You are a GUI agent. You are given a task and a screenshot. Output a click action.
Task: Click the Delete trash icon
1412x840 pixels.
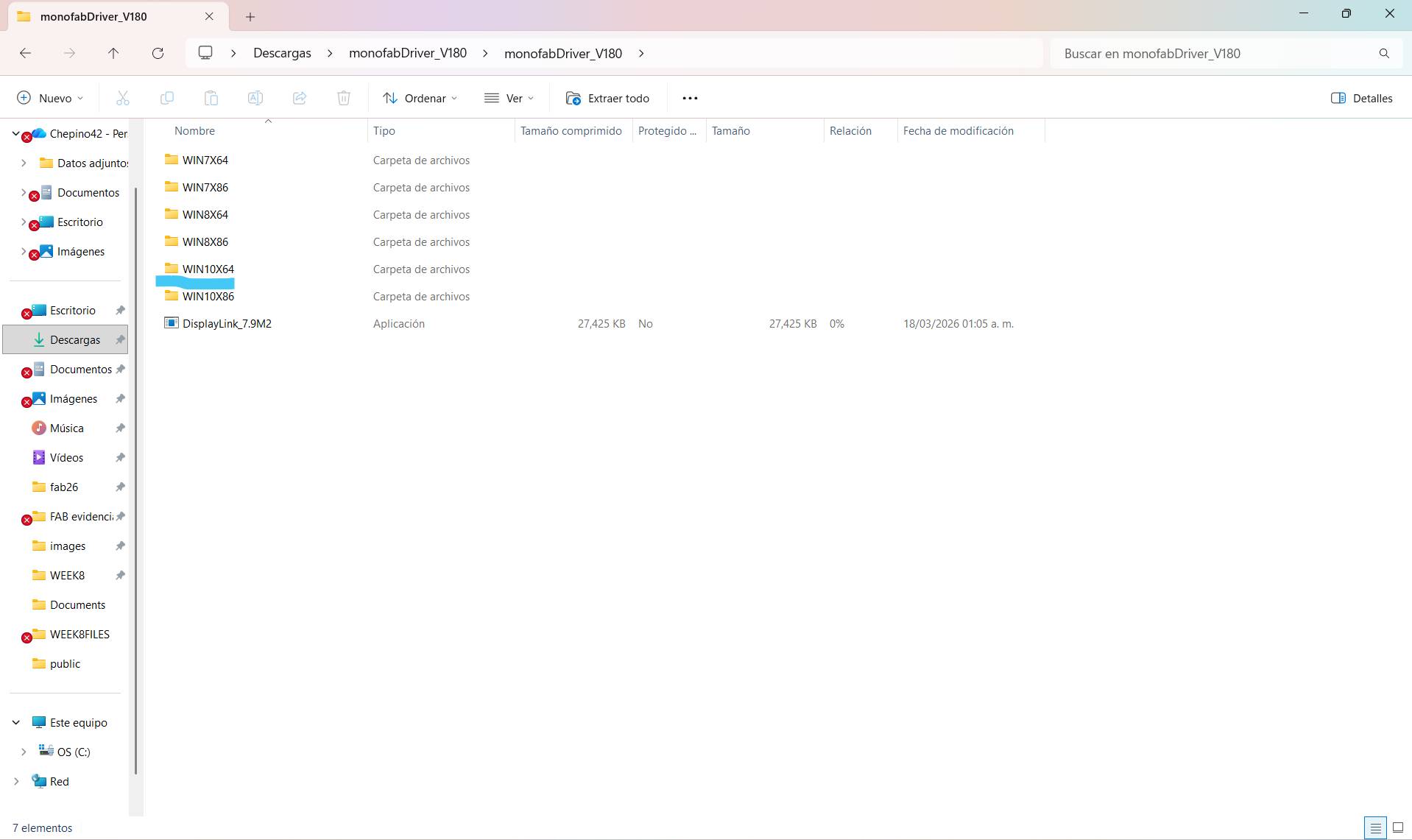coord(344,98)
